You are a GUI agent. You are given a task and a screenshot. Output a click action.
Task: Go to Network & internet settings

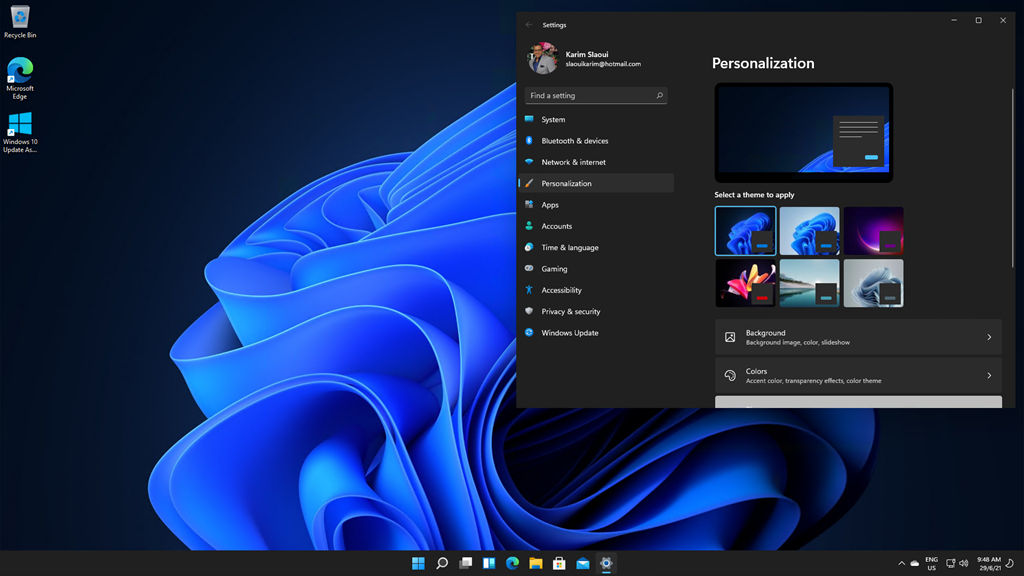tap(573, 162)
